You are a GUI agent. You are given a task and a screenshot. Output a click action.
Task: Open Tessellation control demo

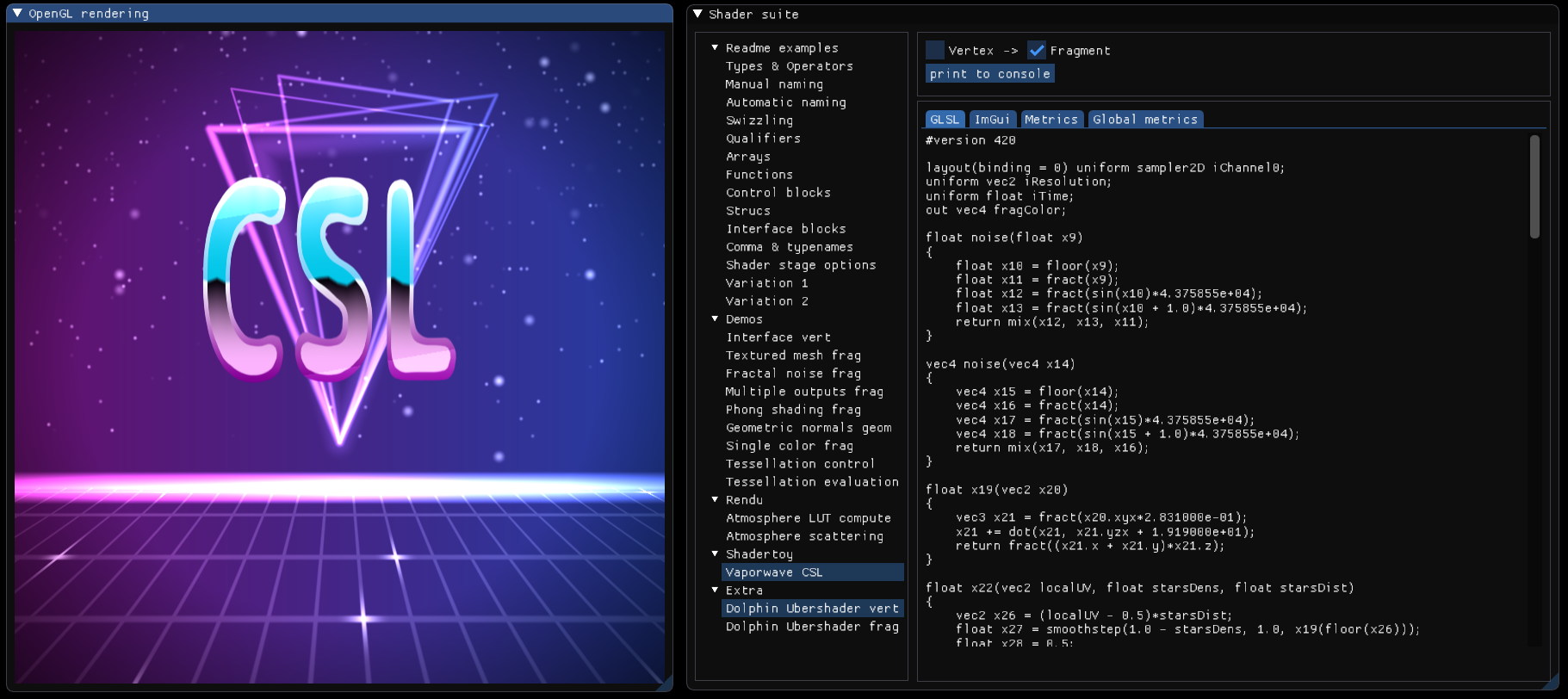click(800, 464)
